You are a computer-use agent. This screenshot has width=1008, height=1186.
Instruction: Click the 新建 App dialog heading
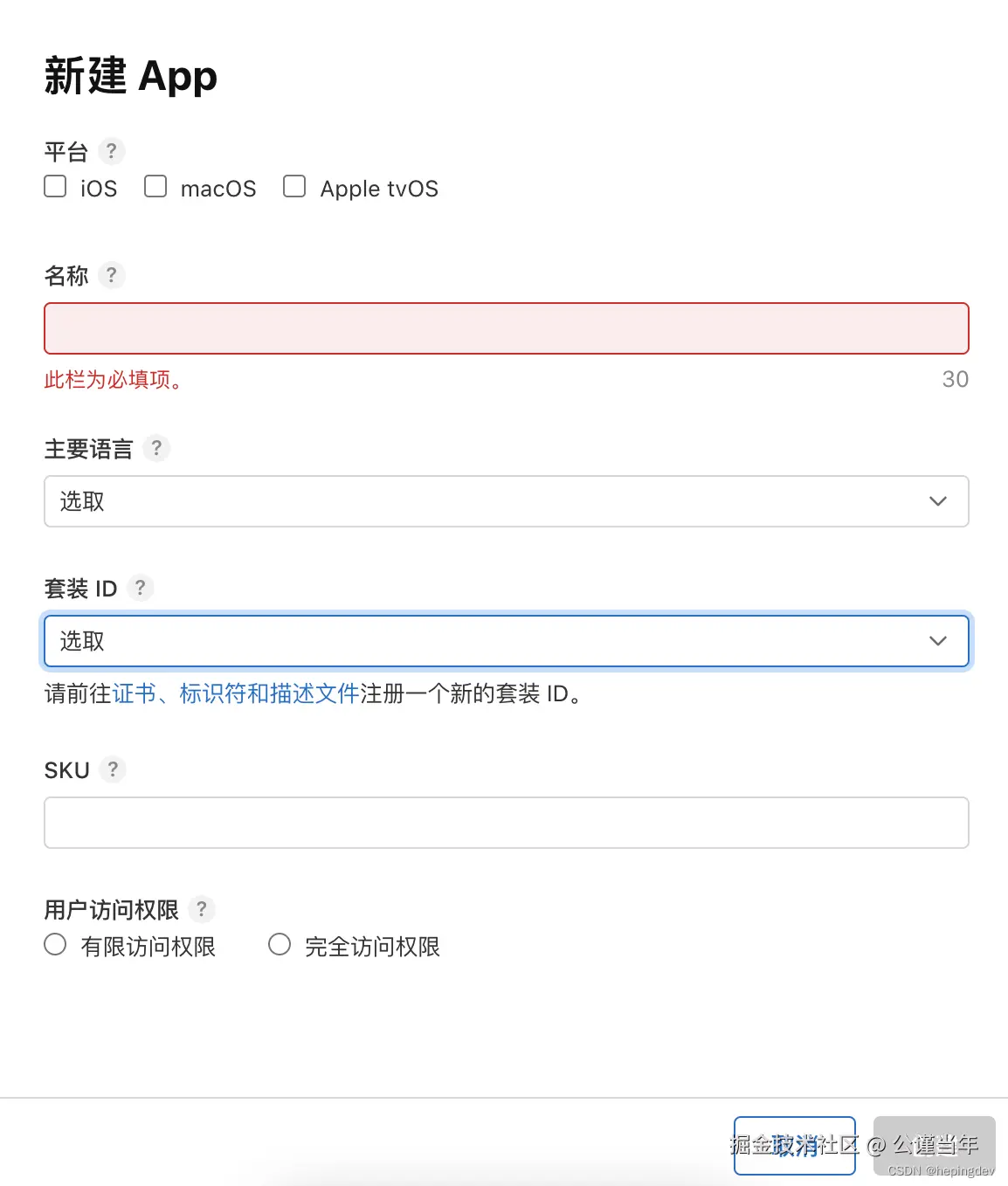click(x=131, y=76)
